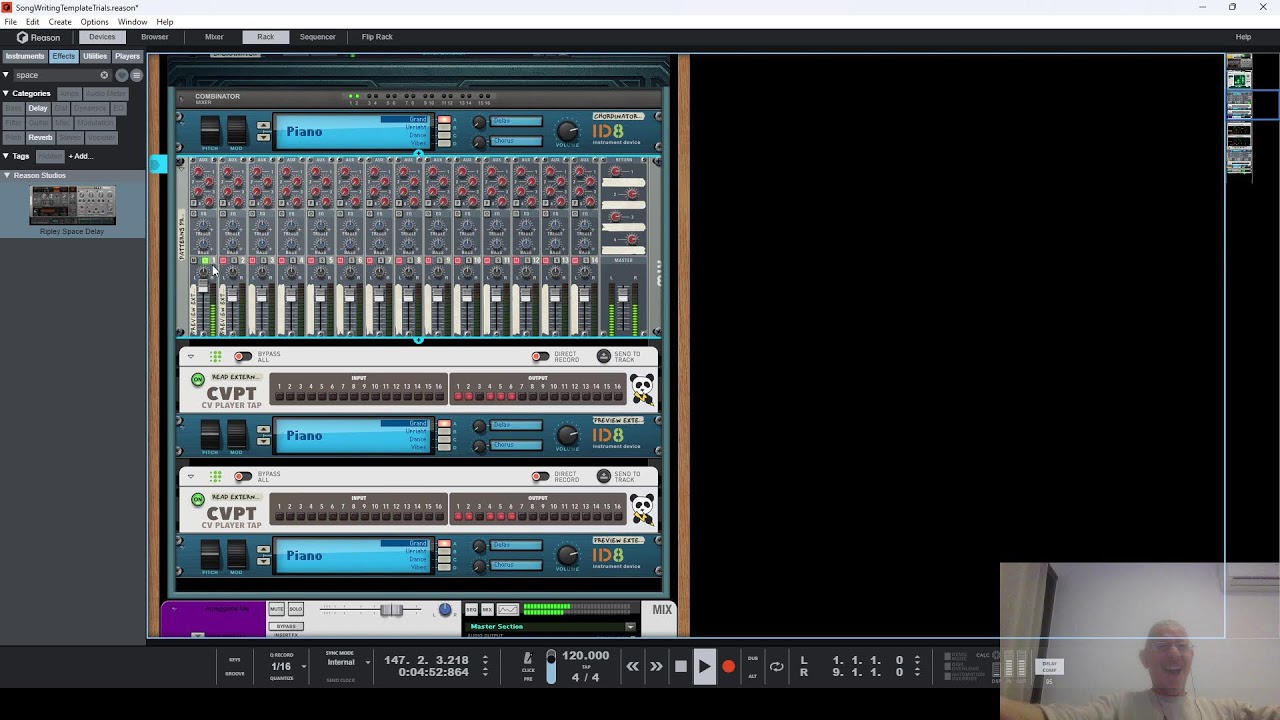Fold the second CVPT device
This screenshot has width=1280, height=720.
click(190, 476)
